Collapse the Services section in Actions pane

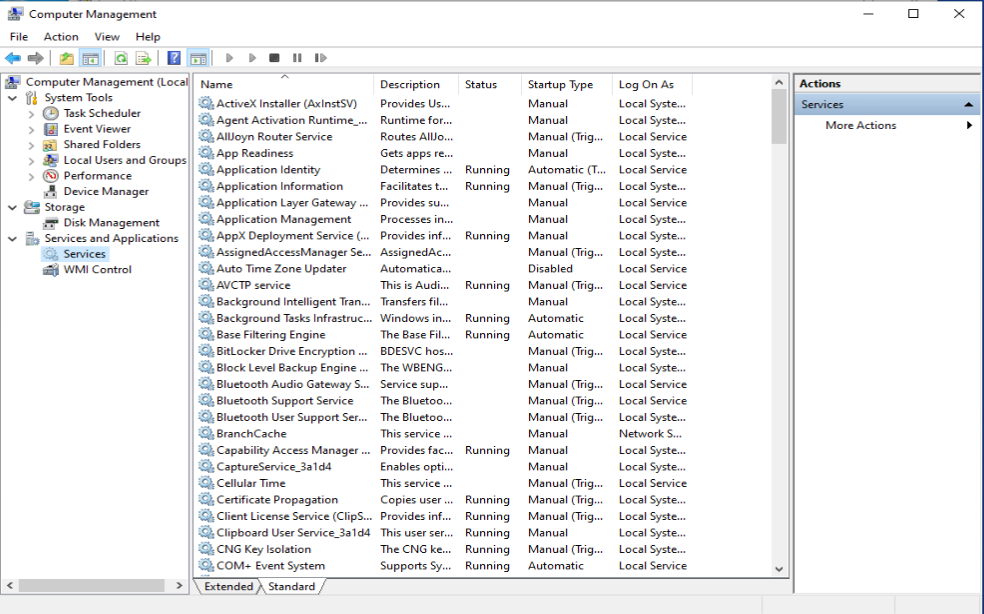(968, 104)
